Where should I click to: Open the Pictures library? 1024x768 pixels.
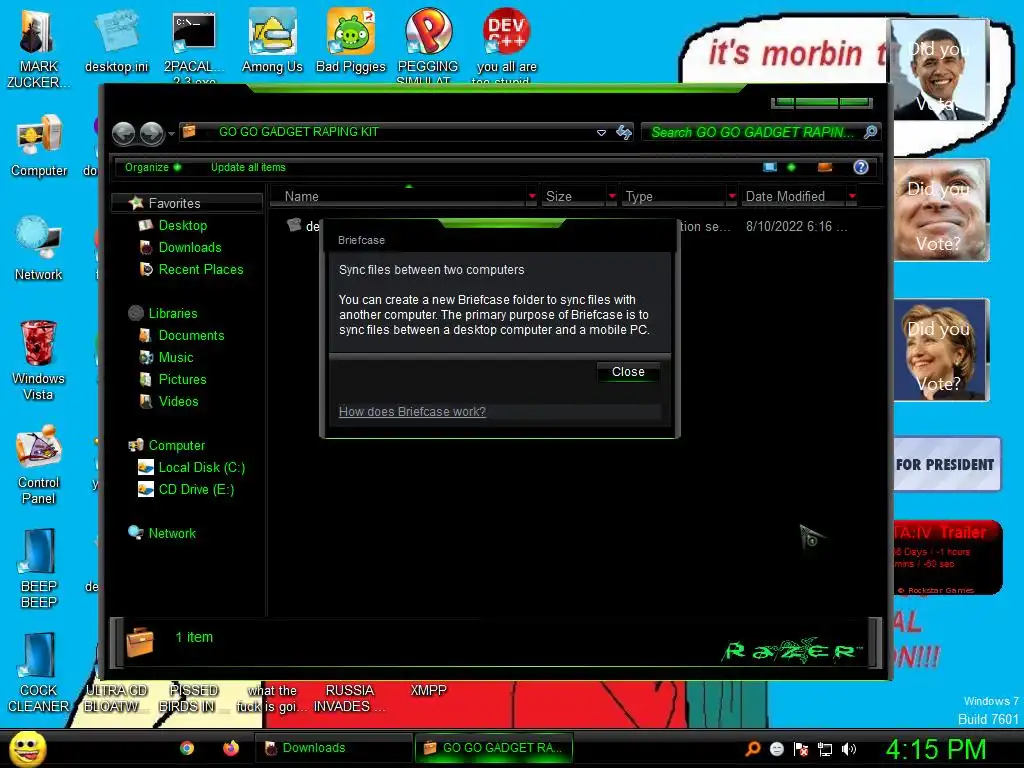[x=182, y=379]
